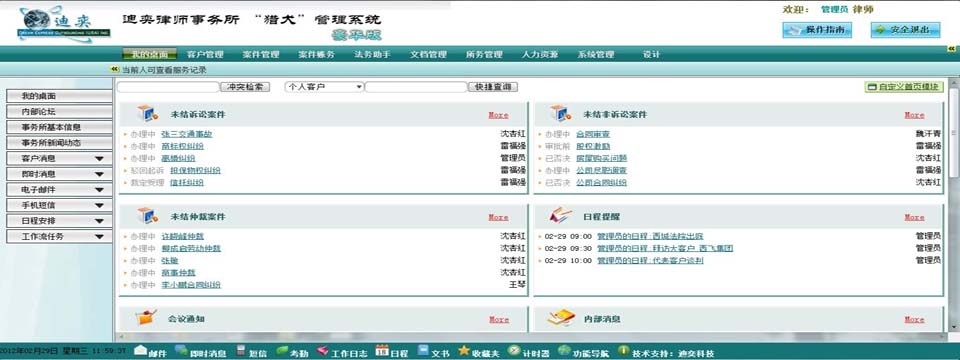The width and height of the screenshot is (960, 360).
Task: Open the 文档管理 menu
Action: tap(428, 54)
